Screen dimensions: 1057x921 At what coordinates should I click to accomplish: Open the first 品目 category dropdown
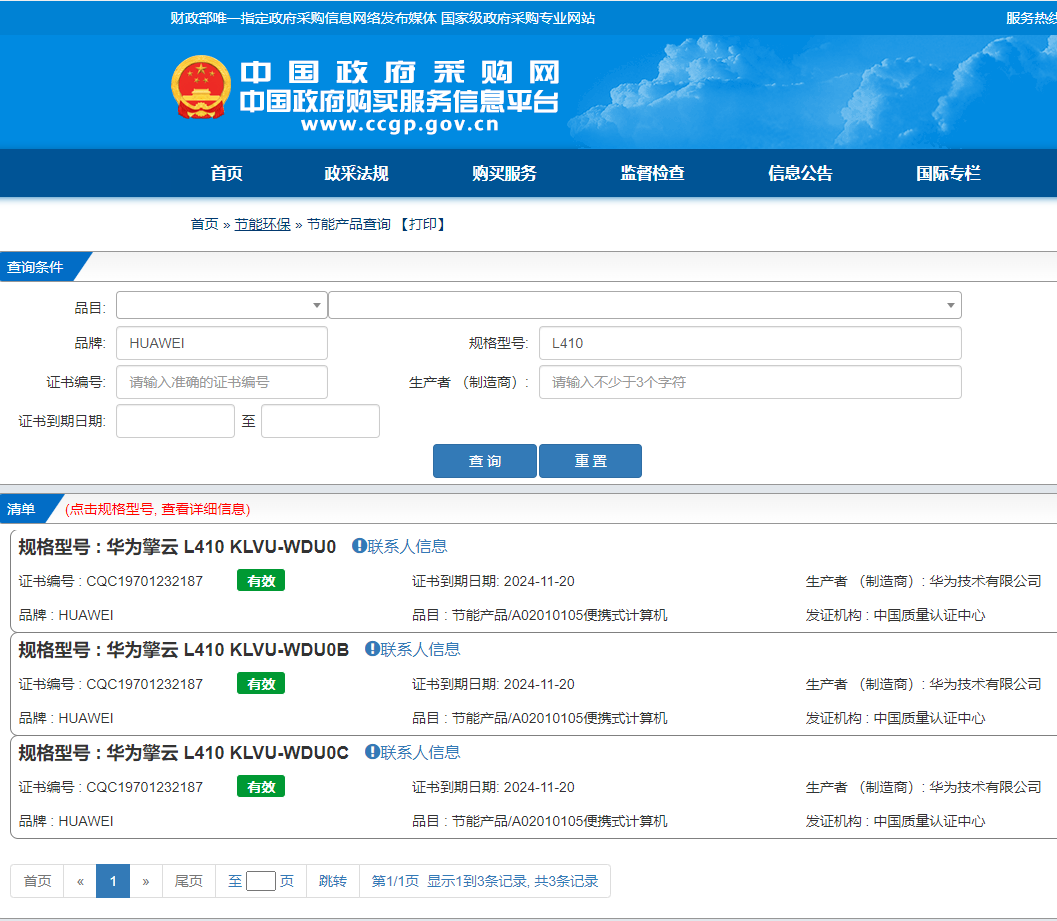pos(222,305)
